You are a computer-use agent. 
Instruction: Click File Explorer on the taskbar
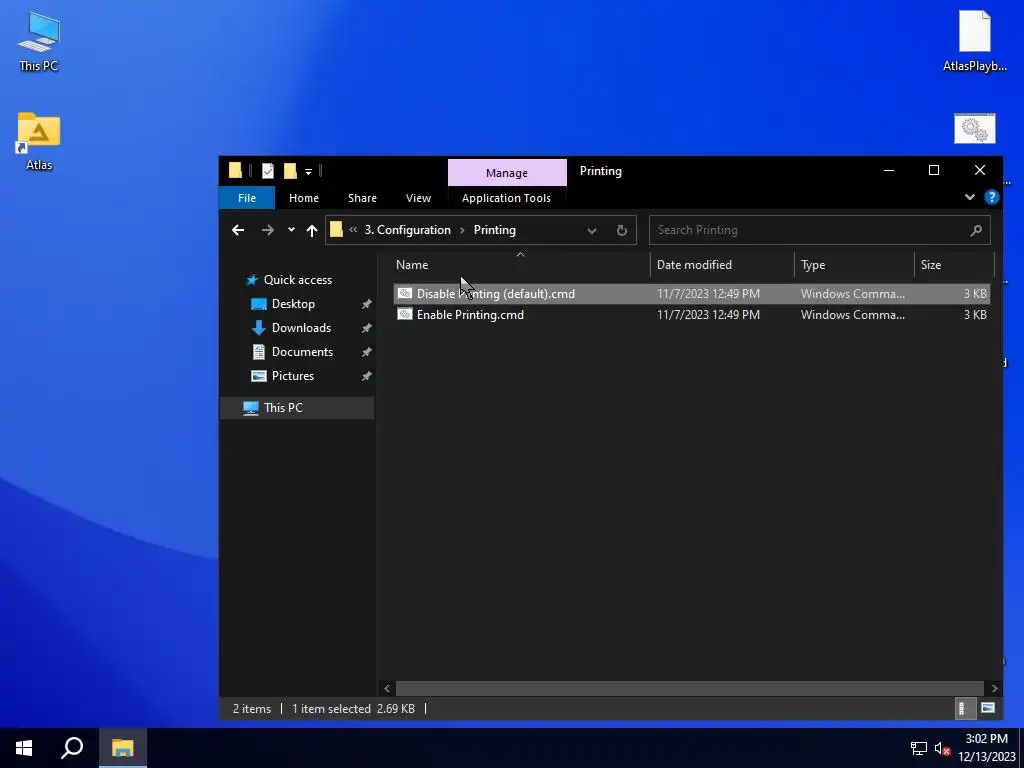(x=122, y=748)
